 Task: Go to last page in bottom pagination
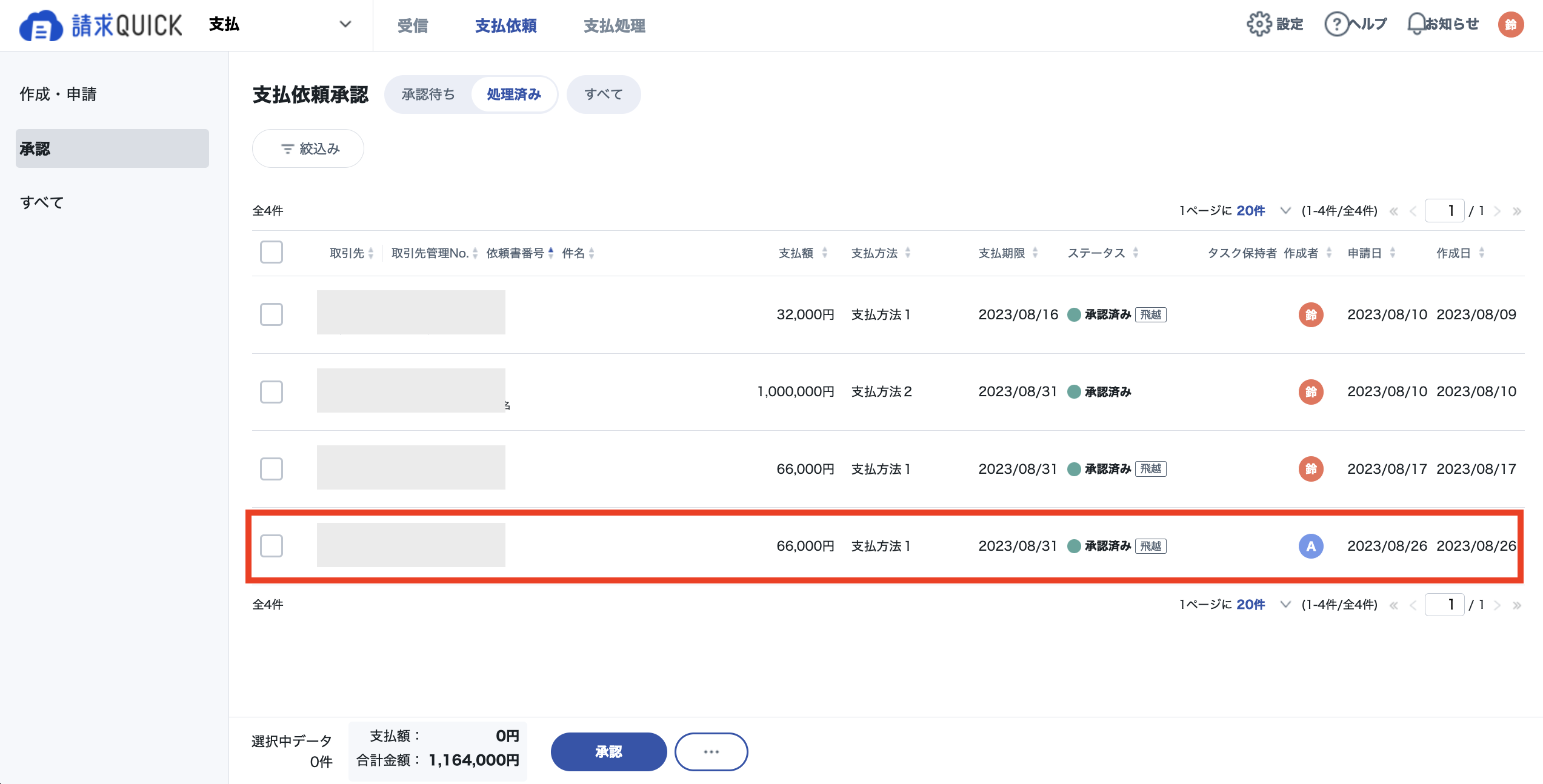1517,605
